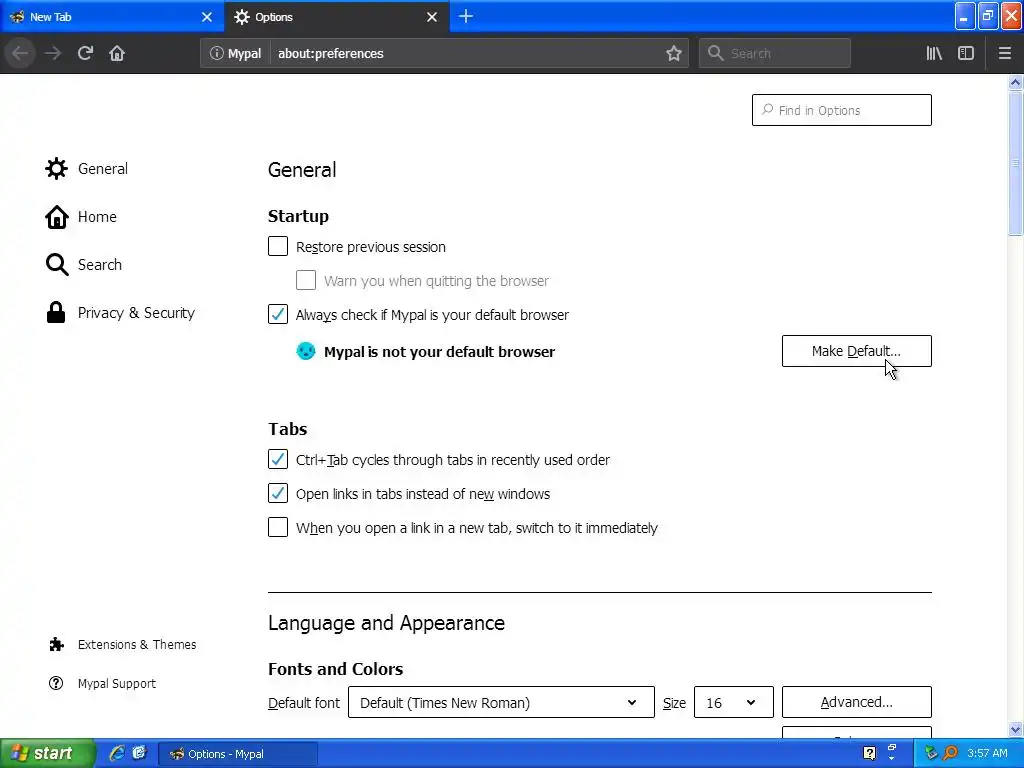This screenshot has height=768, width=1024.
Task: Toggle the sidebars toolbar icon
Action: [966, 54]
